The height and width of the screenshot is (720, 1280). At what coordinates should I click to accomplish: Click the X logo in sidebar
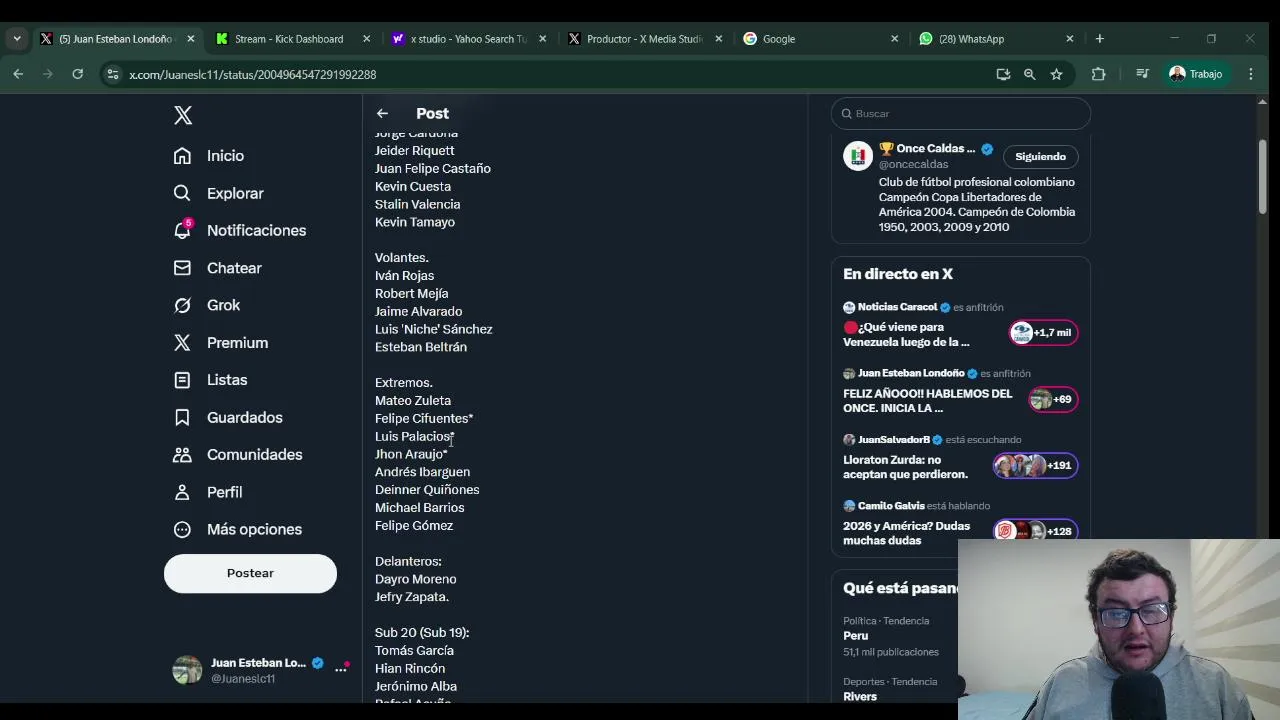[183, 115]
